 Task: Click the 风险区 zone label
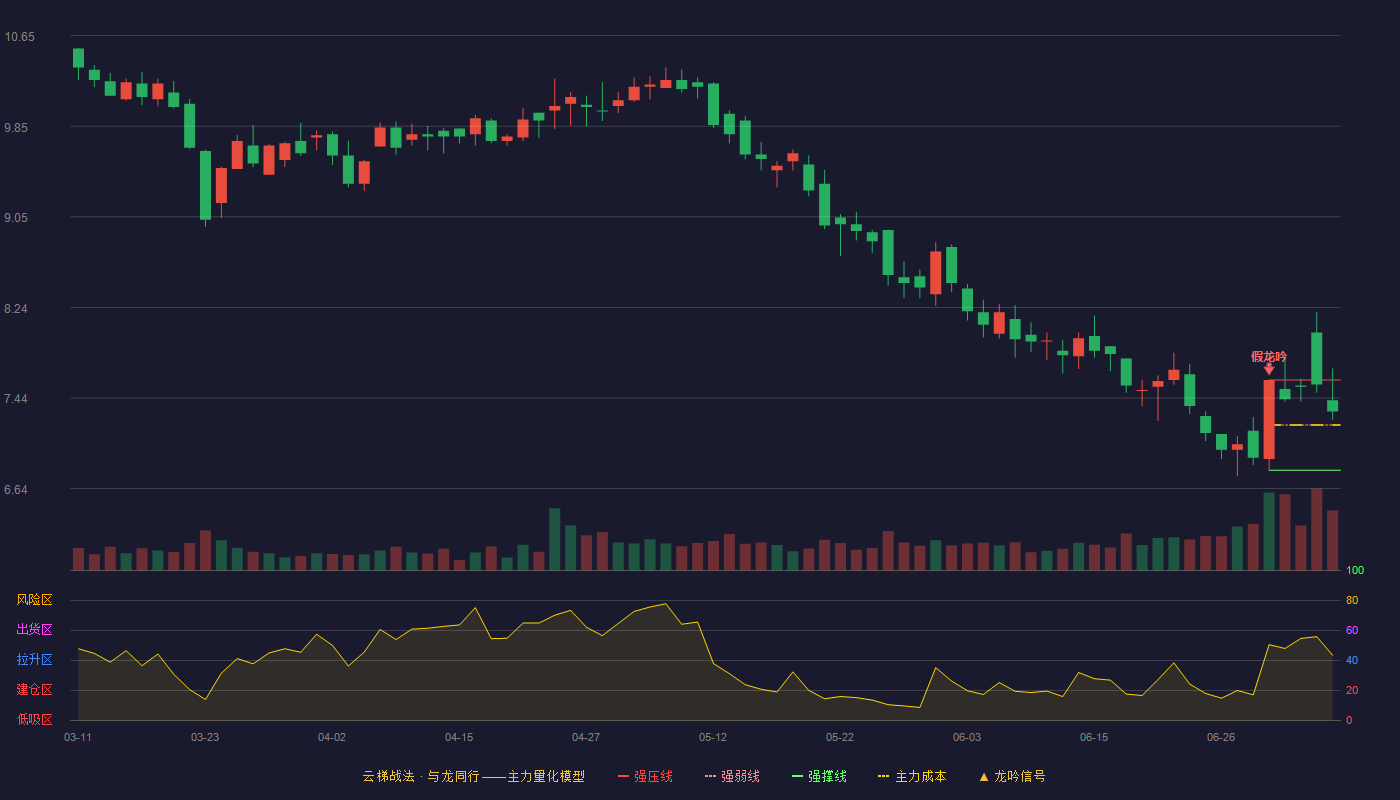pos(34,600)
